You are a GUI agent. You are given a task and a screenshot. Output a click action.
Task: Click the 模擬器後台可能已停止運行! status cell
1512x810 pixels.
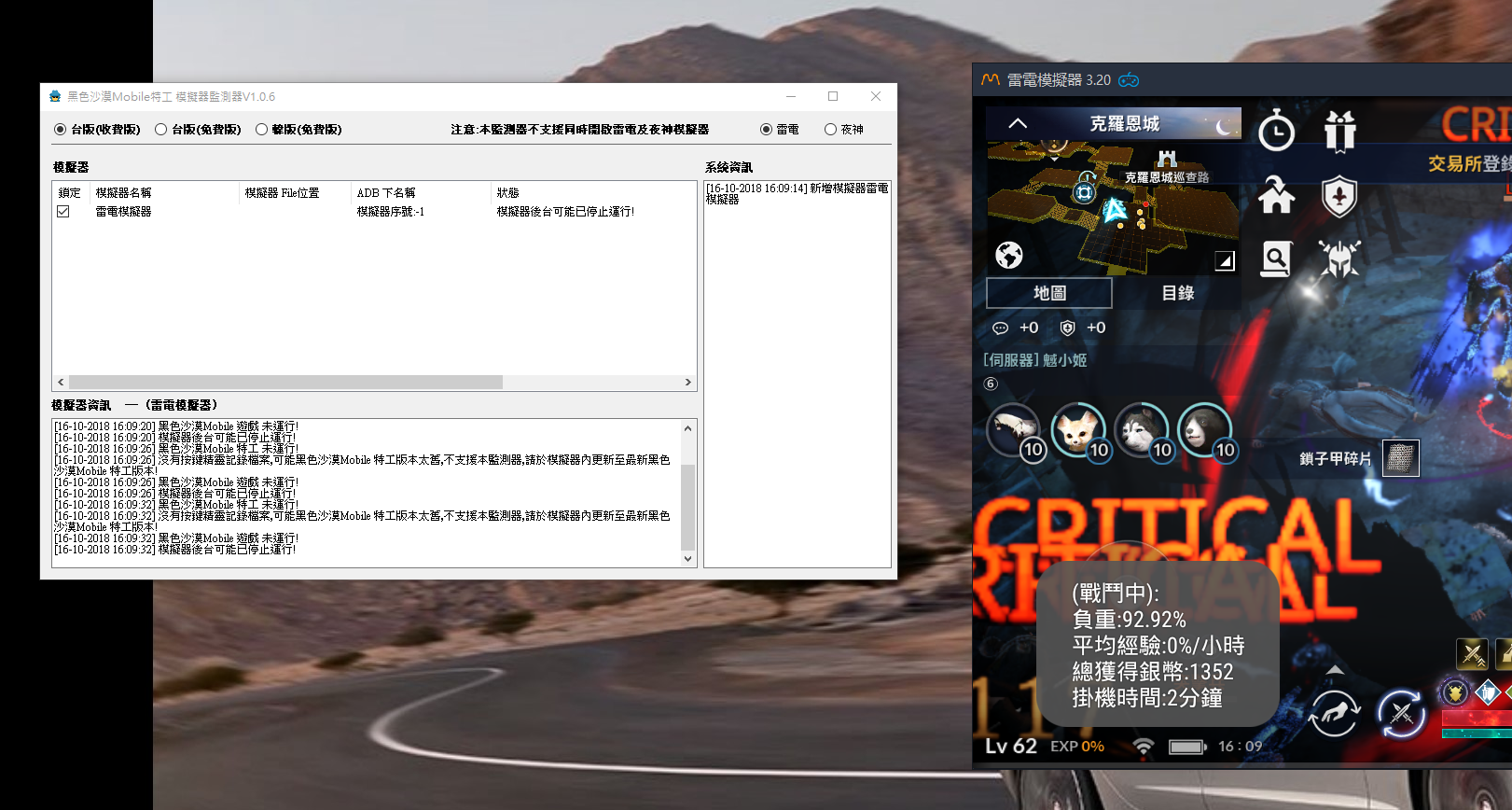pyautogui.click(x=565, y=212)
